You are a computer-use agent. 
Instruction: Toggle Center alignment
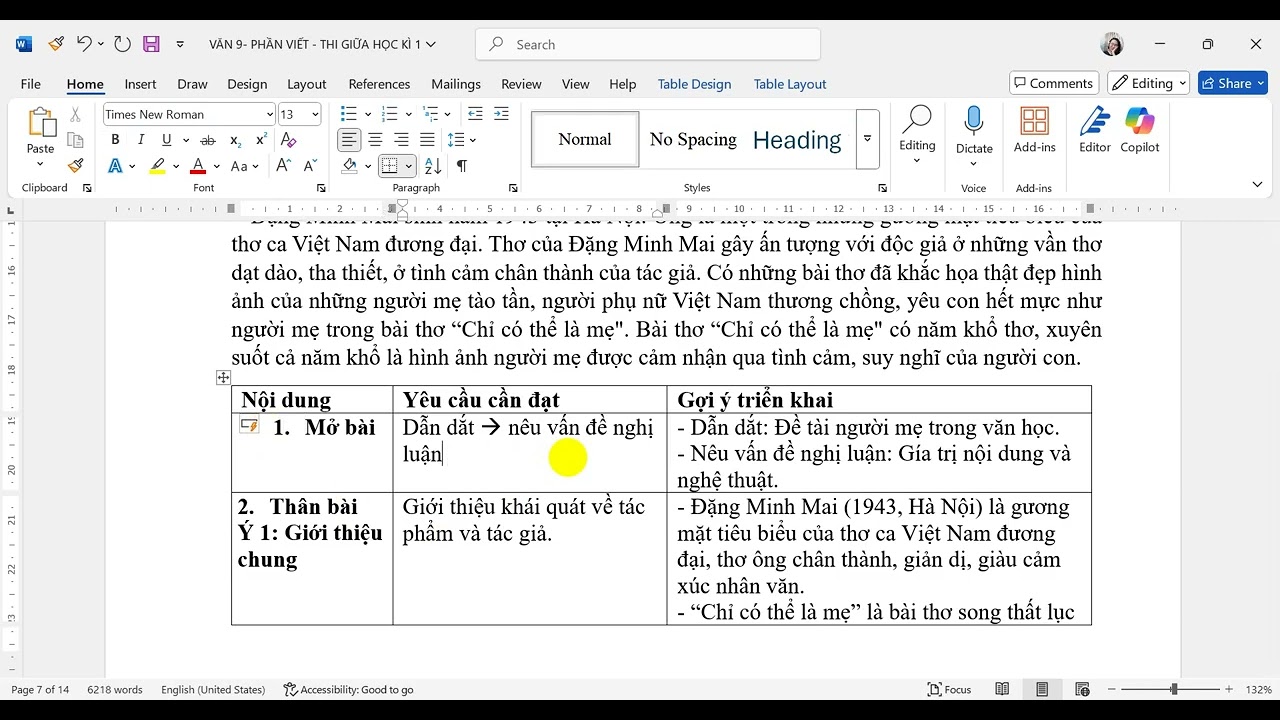[x=375, y=140]
